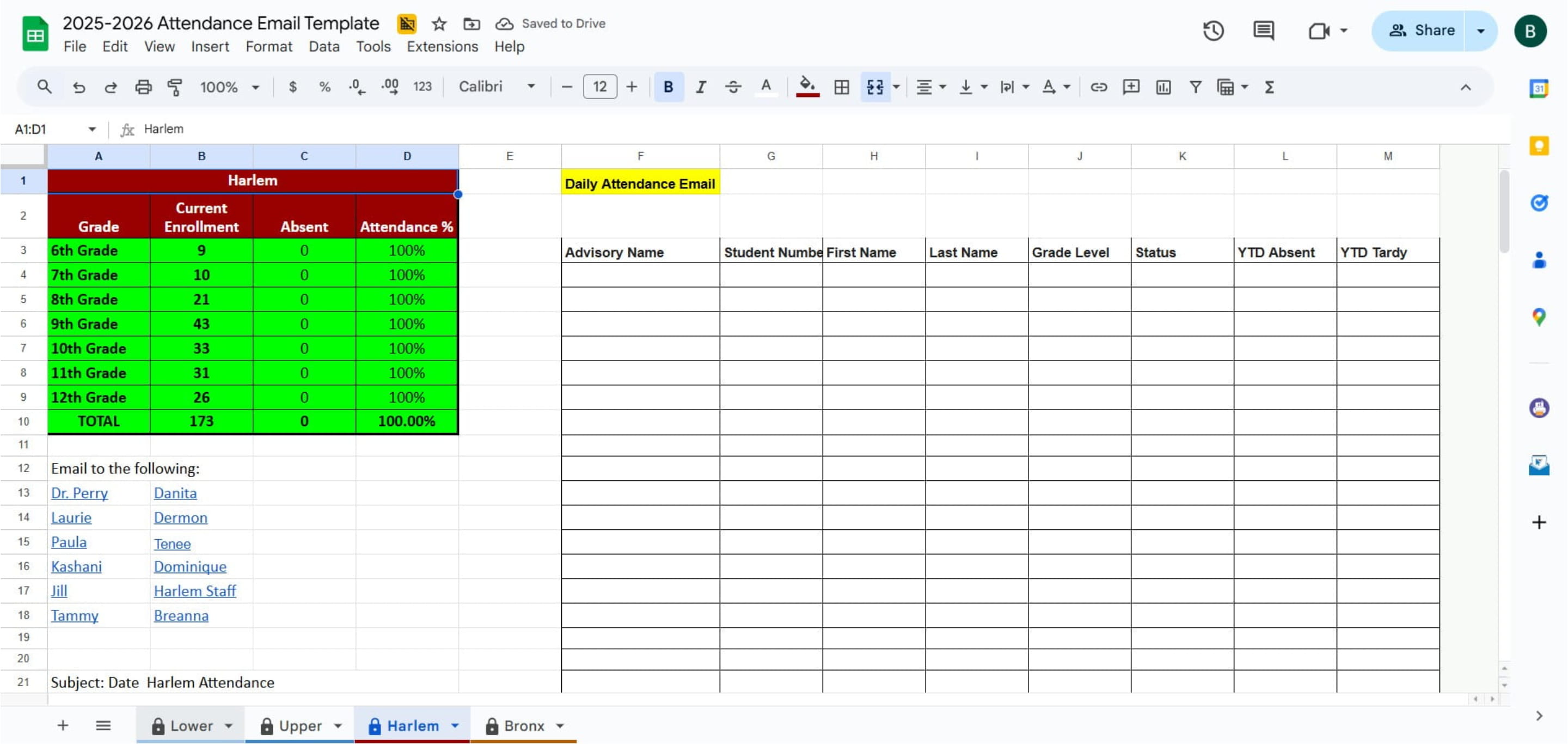Open the zoom level dropdown

(229, 87)
